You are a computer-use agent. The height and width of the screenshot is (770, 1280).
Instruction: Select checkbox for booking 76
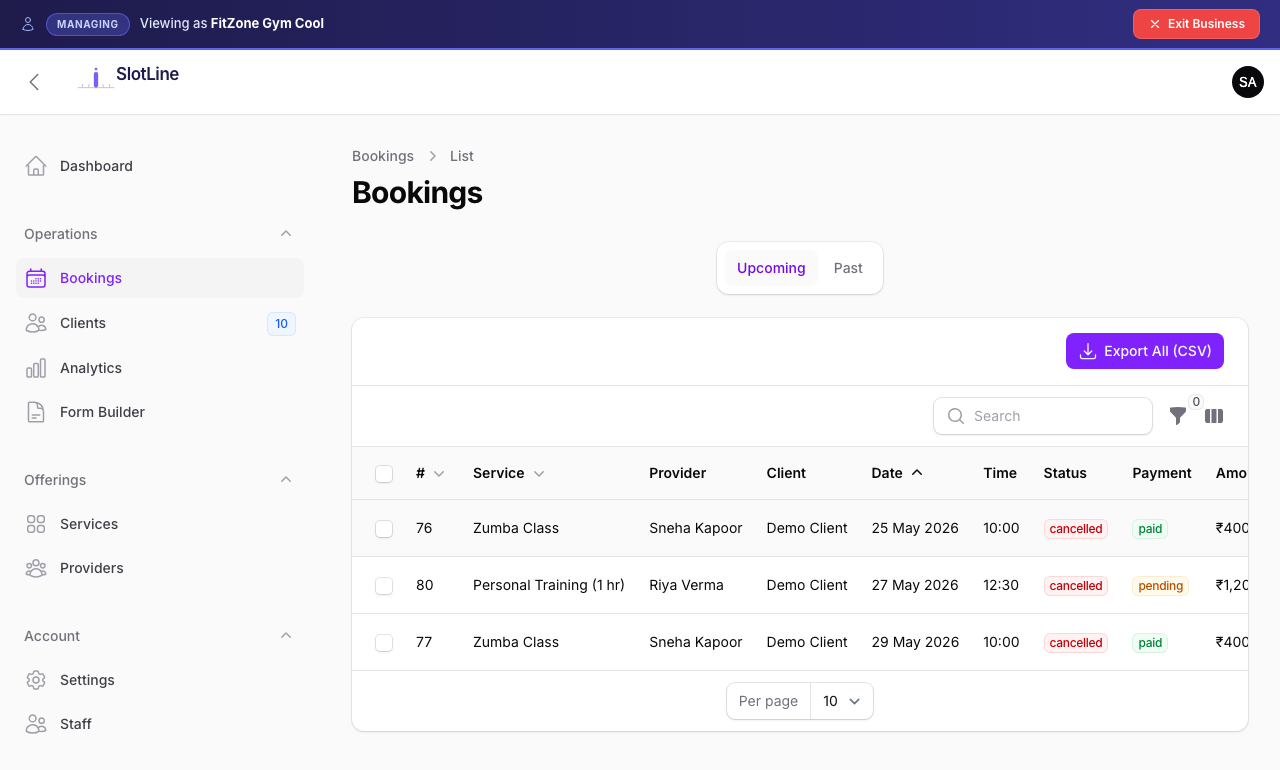point(384,529)
